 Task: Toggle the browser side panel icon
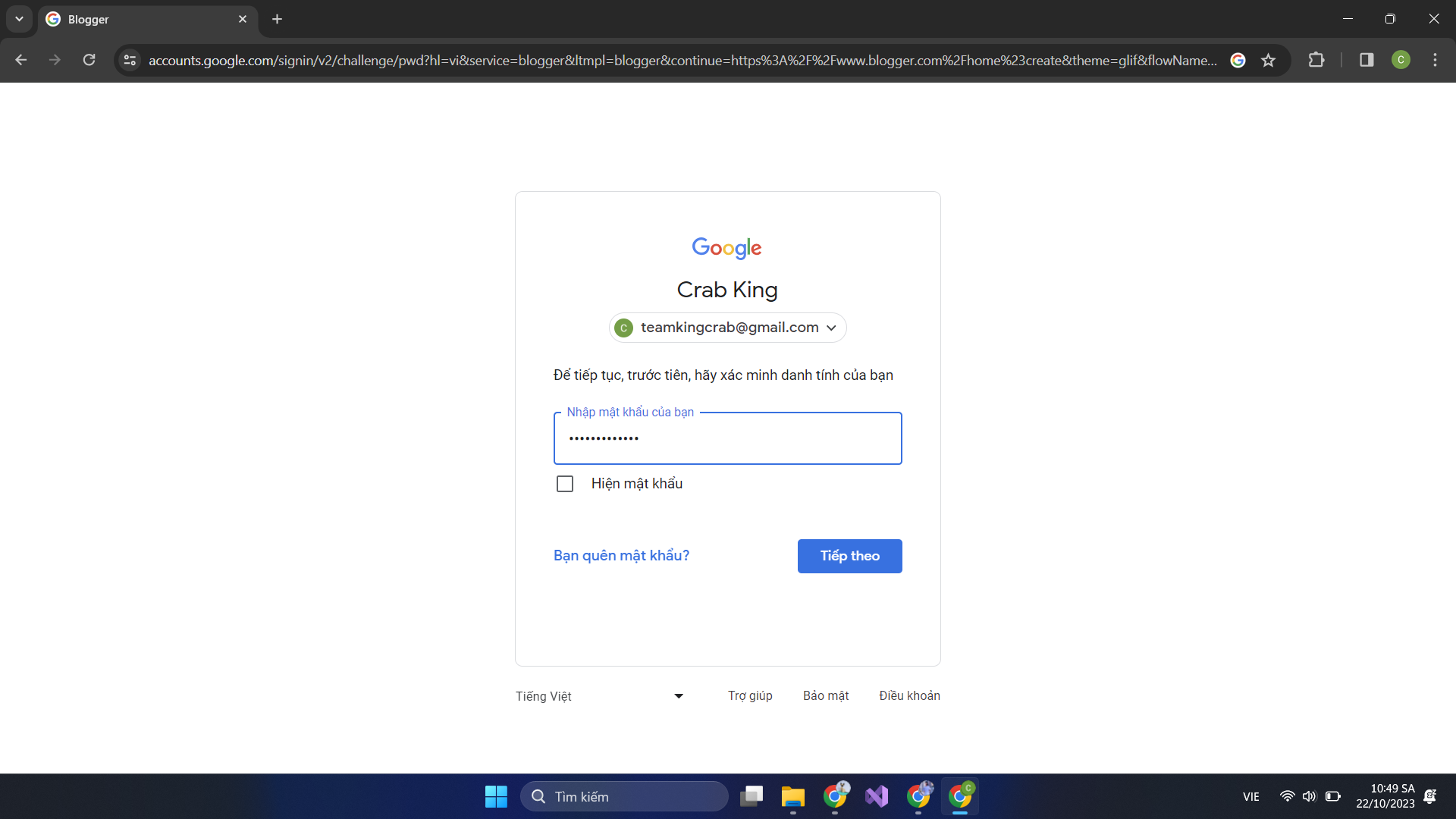1367,60
